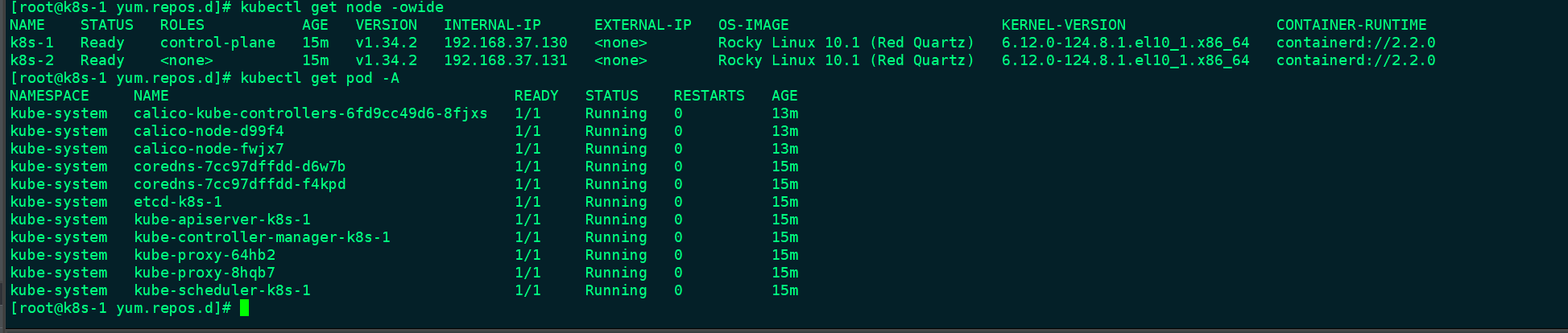
Task: Click the calico-kube-controllers pod name
Action: [310, 113]
